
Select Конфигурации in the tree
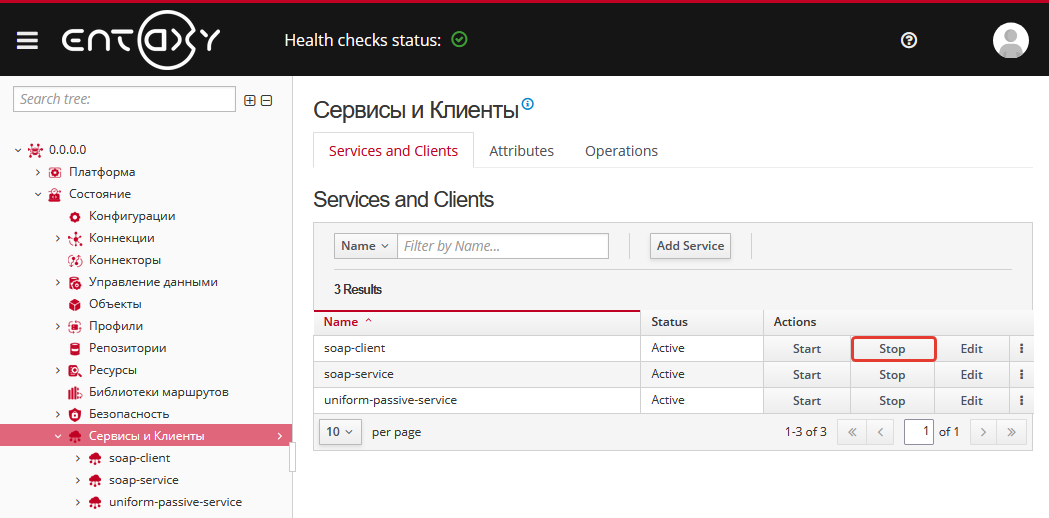click(131, 216)
